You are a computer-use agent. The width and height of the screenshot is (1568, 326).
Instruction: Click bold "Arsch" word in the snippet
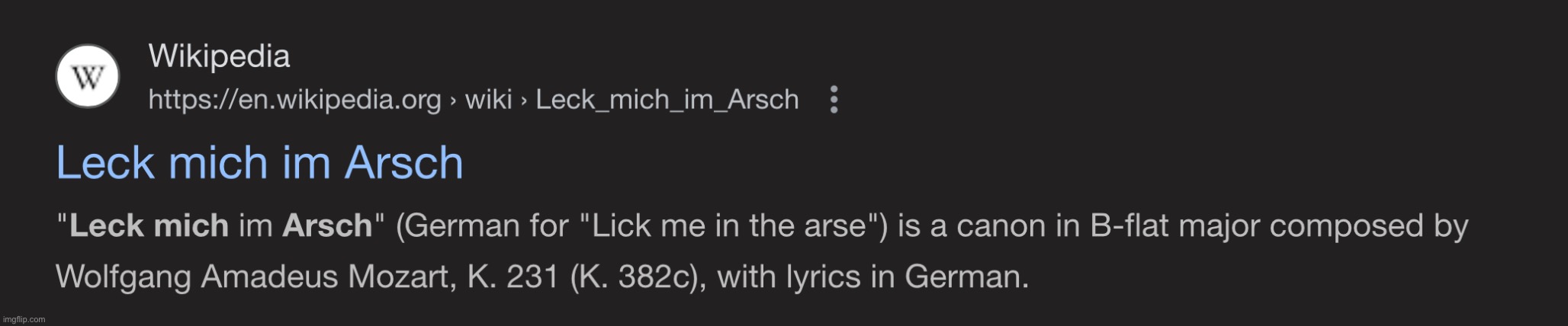click(x=327, y=226)
